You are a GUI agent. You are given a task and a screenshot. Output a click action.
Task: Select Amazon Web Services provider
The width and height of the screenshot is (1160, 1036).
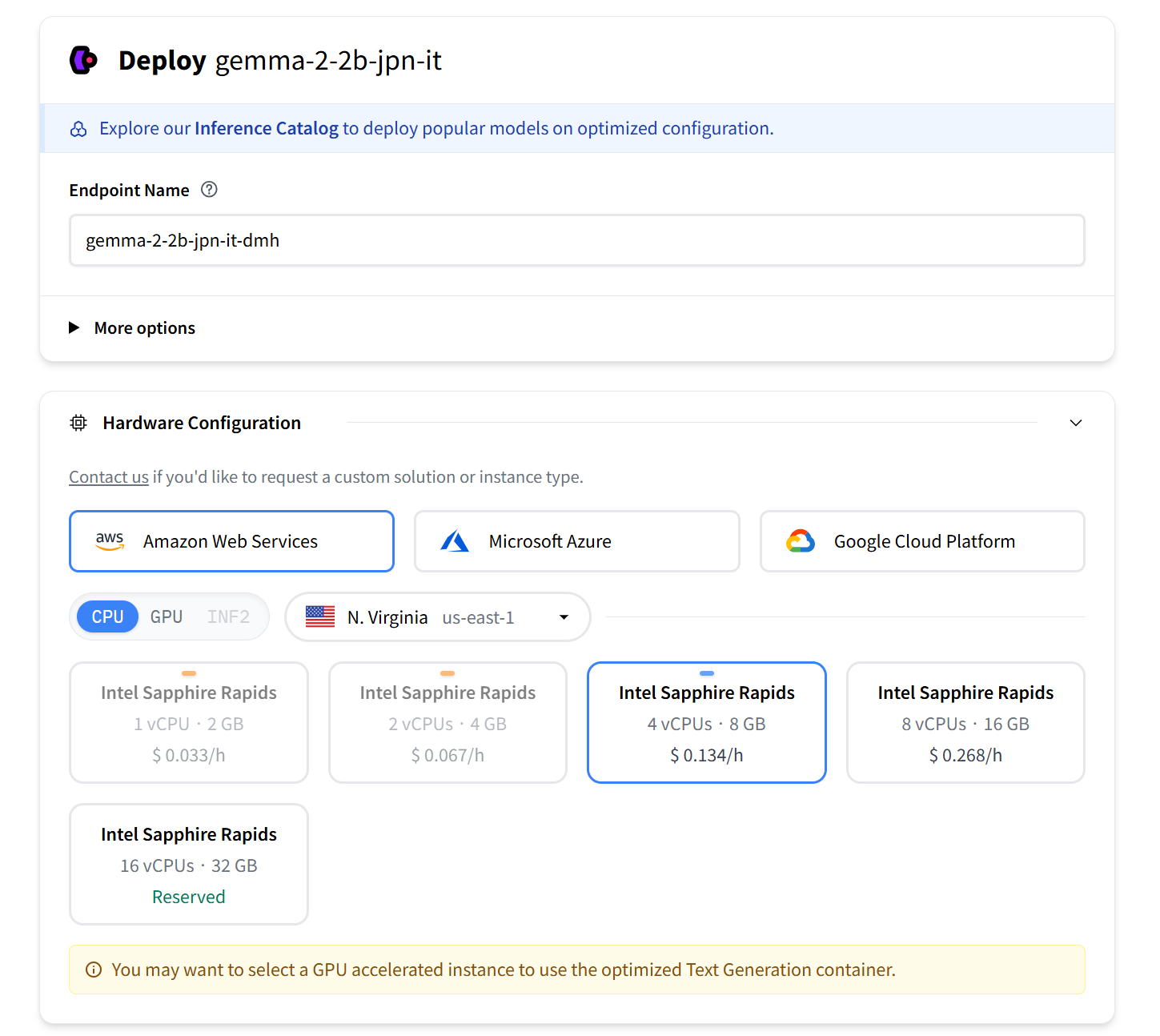coord(231,541)
